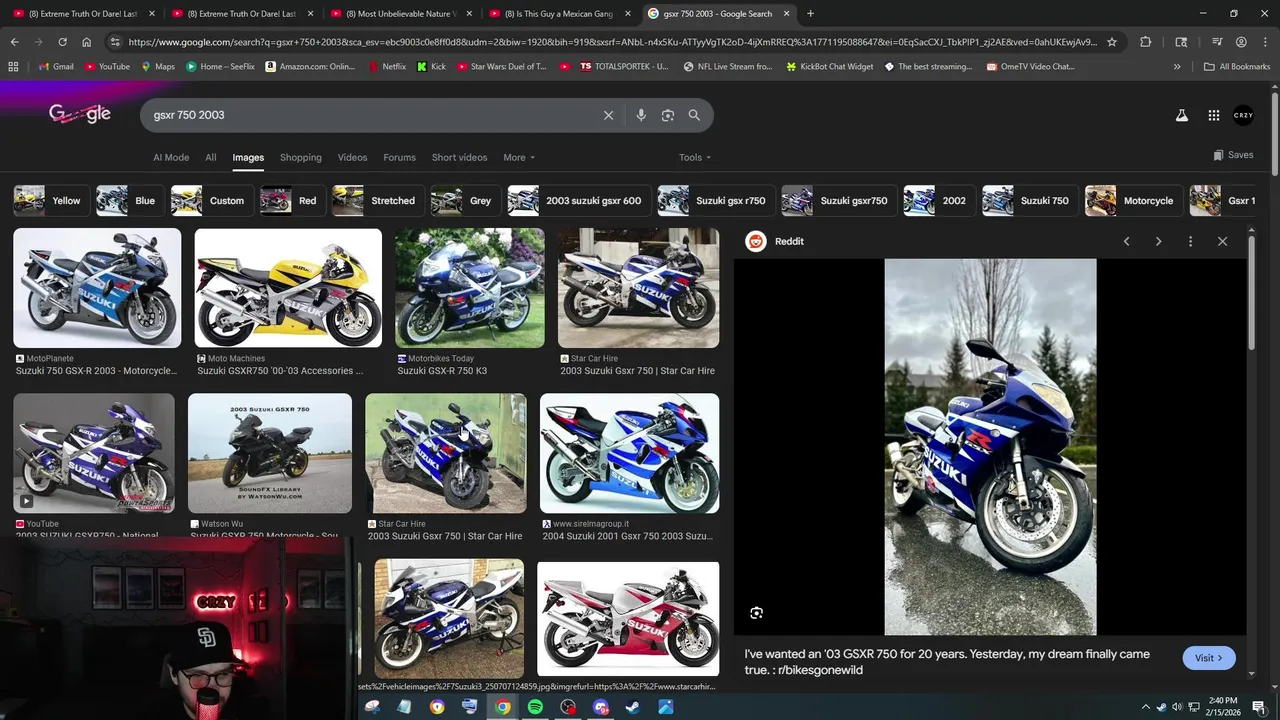Open the sirelmagroup.it Gsxr 750 thumbnail
This screenshot has width=1280, height=720.
pos(629,453)
